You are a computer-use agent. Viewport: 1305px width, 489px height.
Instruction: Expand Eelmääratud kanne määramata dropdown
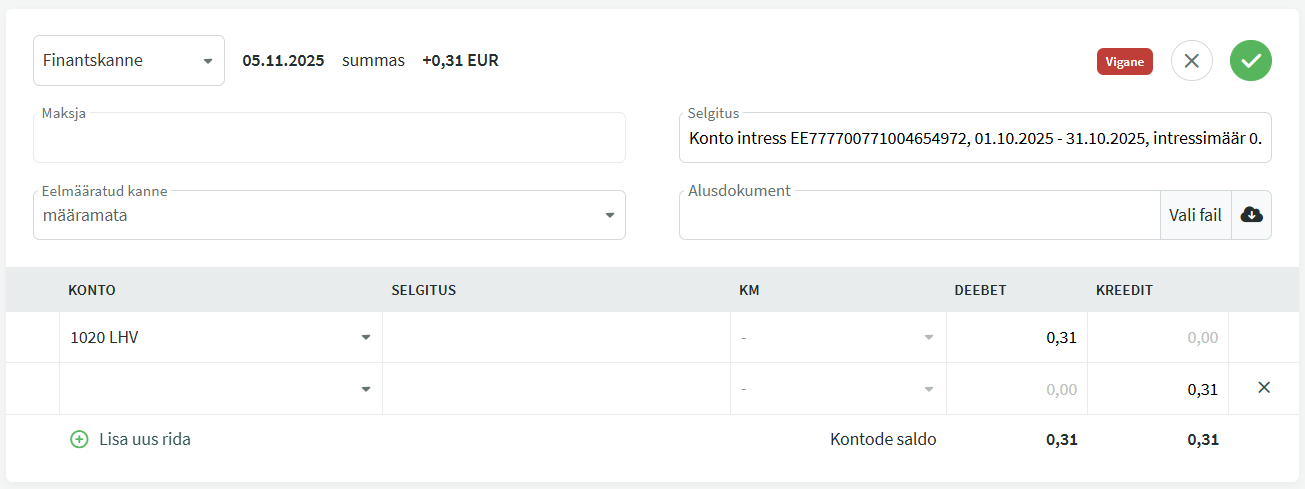(329, 215)
